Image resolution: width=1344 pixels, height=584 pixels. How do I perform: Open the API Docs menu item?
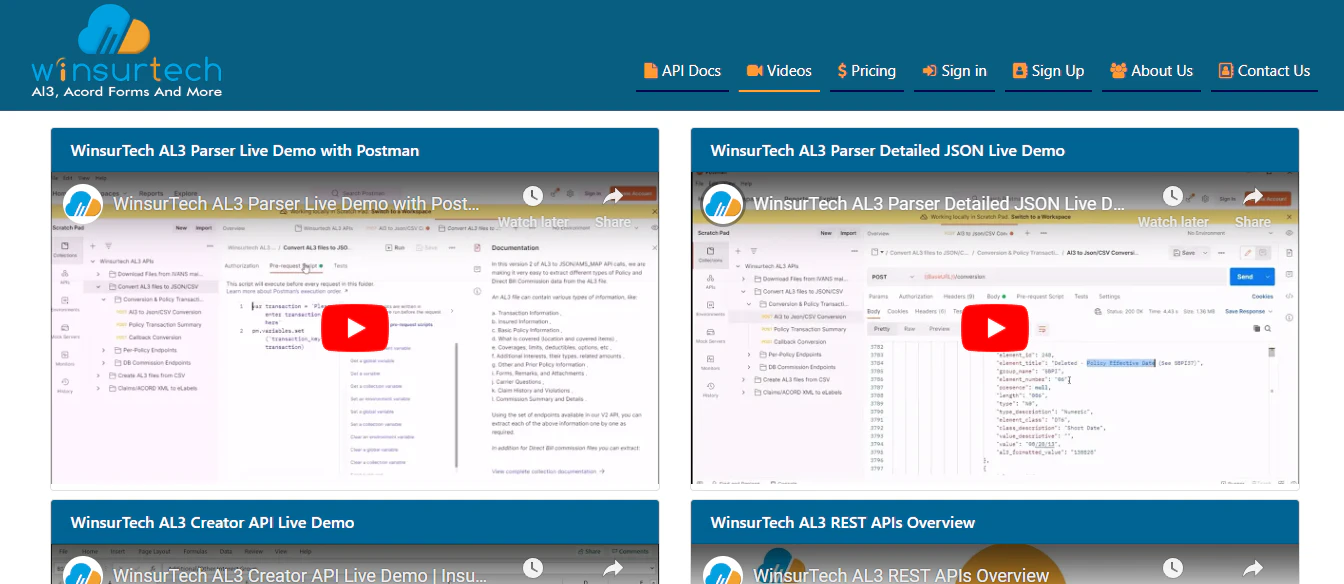(681, 71)
